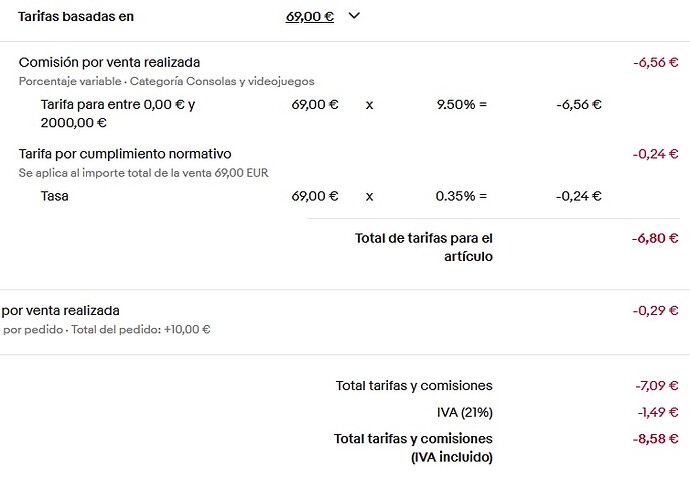Click the Tasa row label
Screen dimensions: 690x479
pos(55,196)
